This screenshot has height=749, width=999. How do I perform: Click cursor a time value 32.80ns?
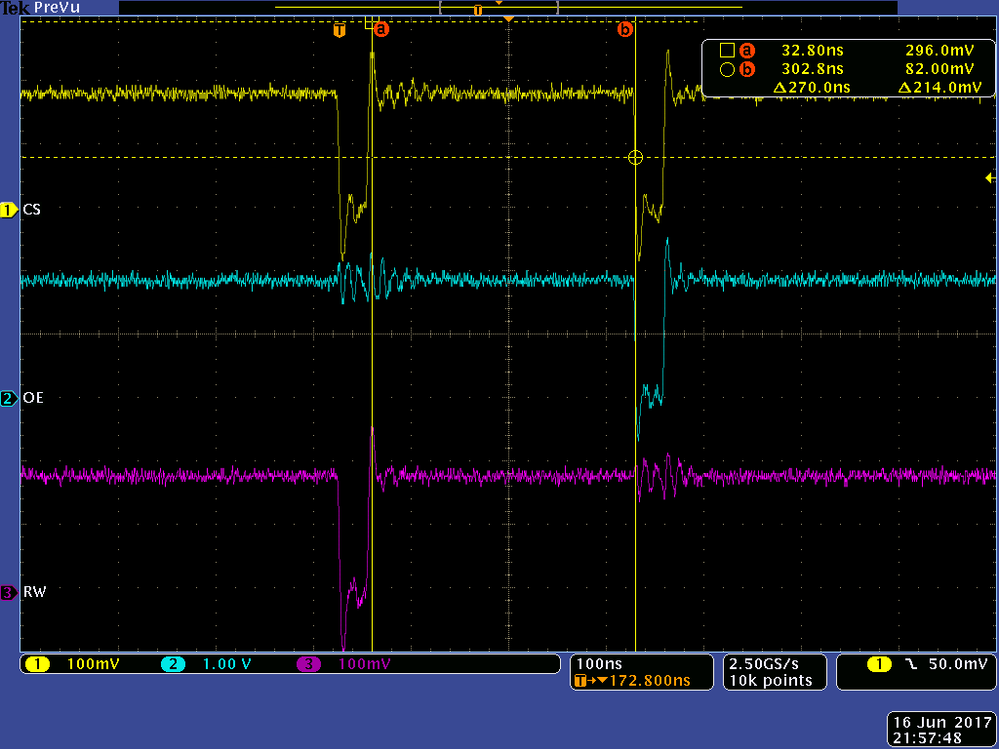[812, 50]
